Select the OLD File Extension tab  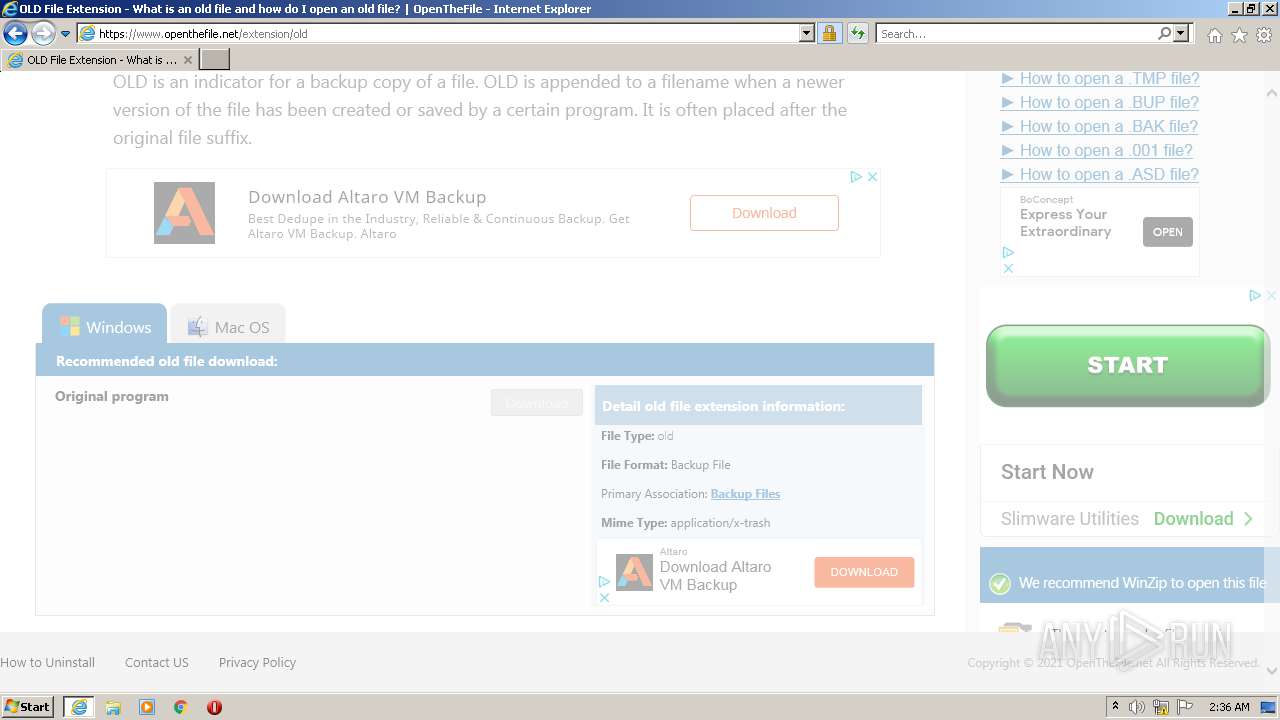(x=98, y=60)
